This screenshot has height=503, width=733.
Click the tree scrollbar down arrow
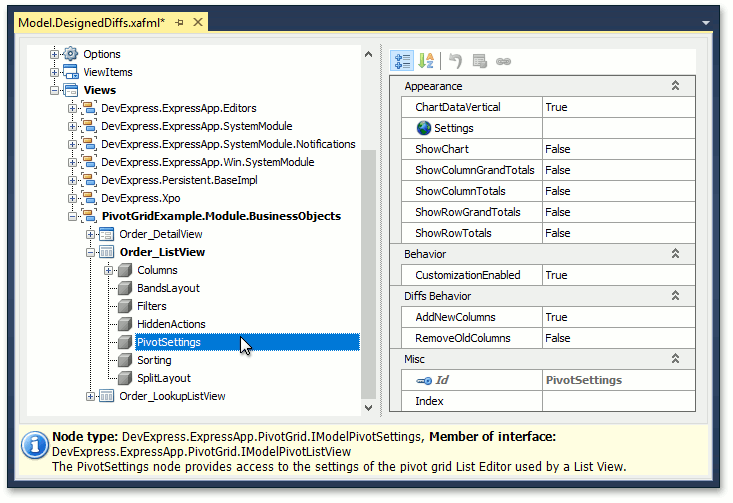[x=368, y=408]
